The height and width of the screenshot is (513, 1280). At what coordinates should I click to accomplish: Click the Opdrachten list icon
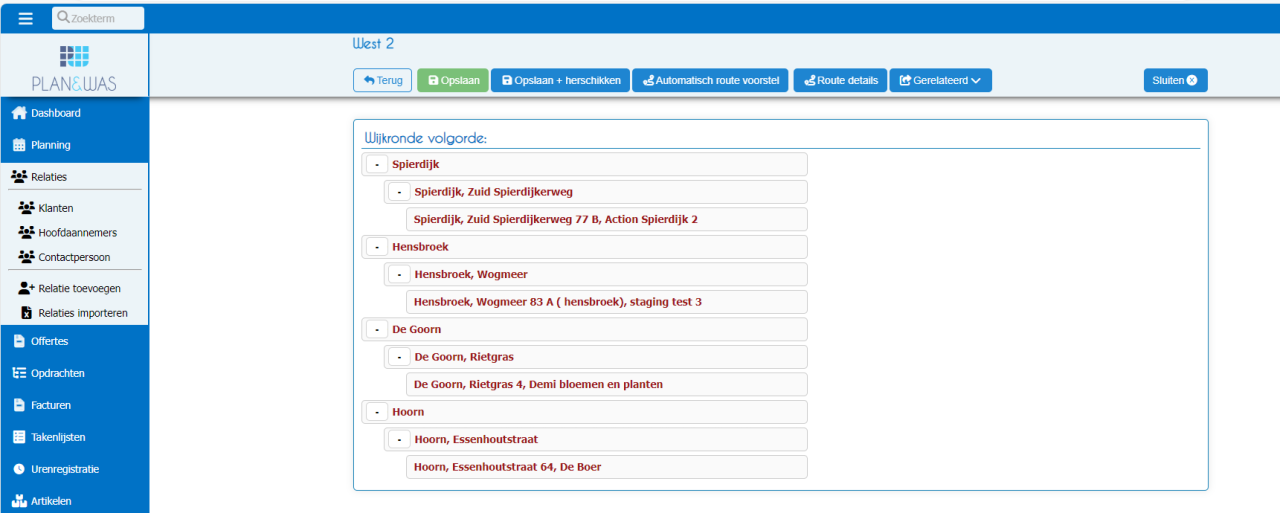point(19,373)
